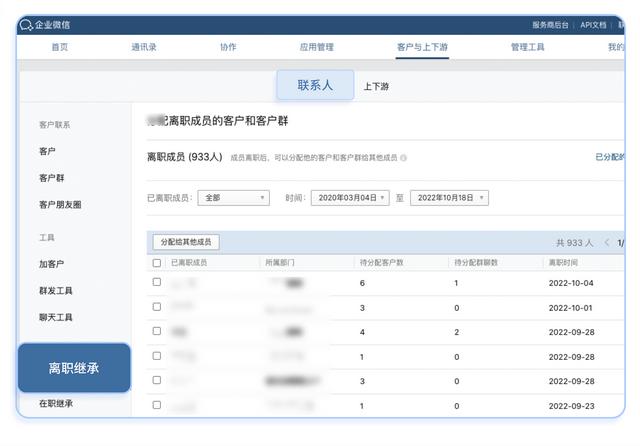Image resolution: width=640 pixels, height=446 pixels.
Task: Open the 已离职成员 全部 dropdown
Action: click(x=233, y=198)
